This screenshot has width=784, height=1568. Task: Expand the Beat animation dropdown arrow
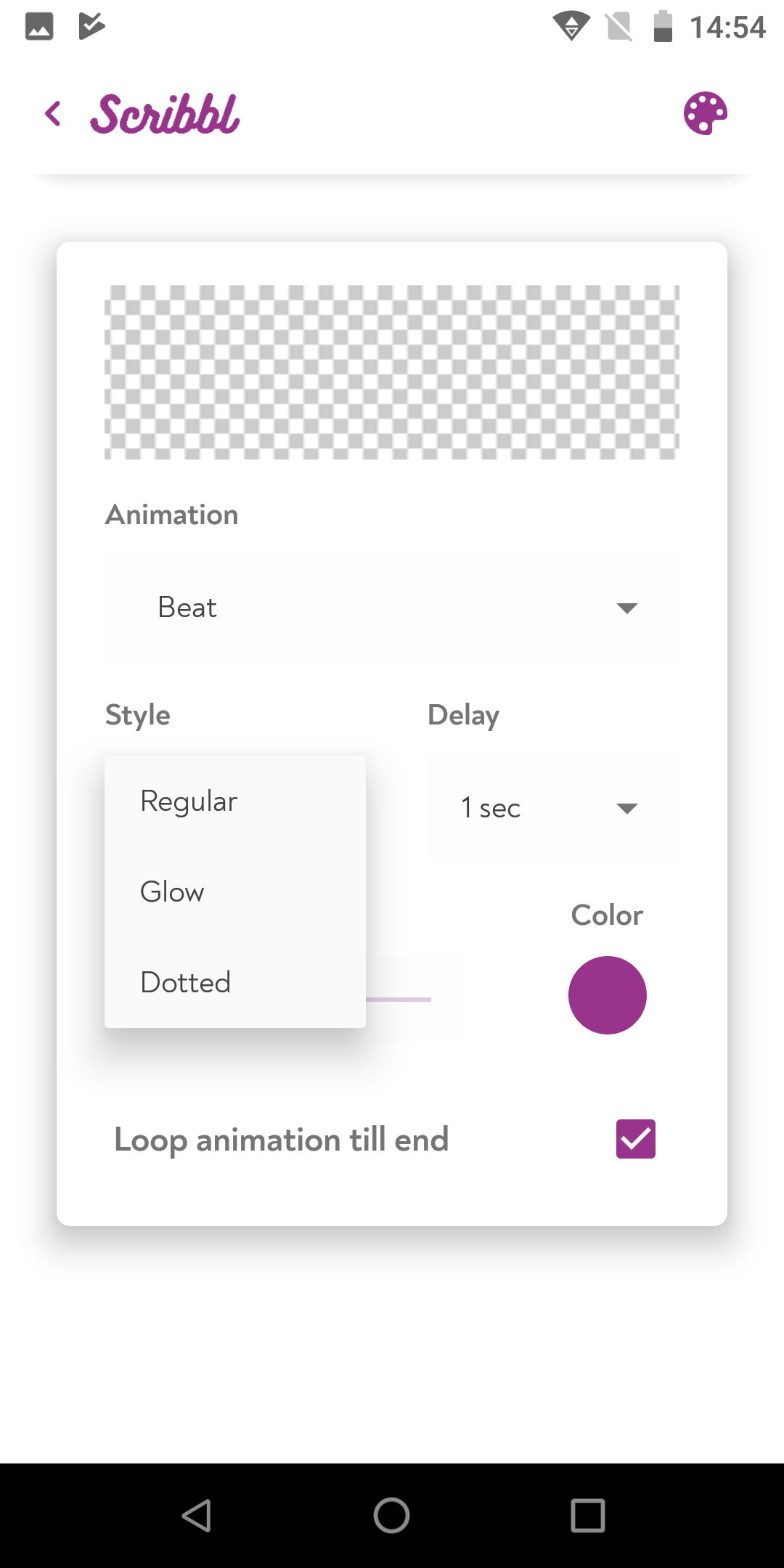(626, 608)
